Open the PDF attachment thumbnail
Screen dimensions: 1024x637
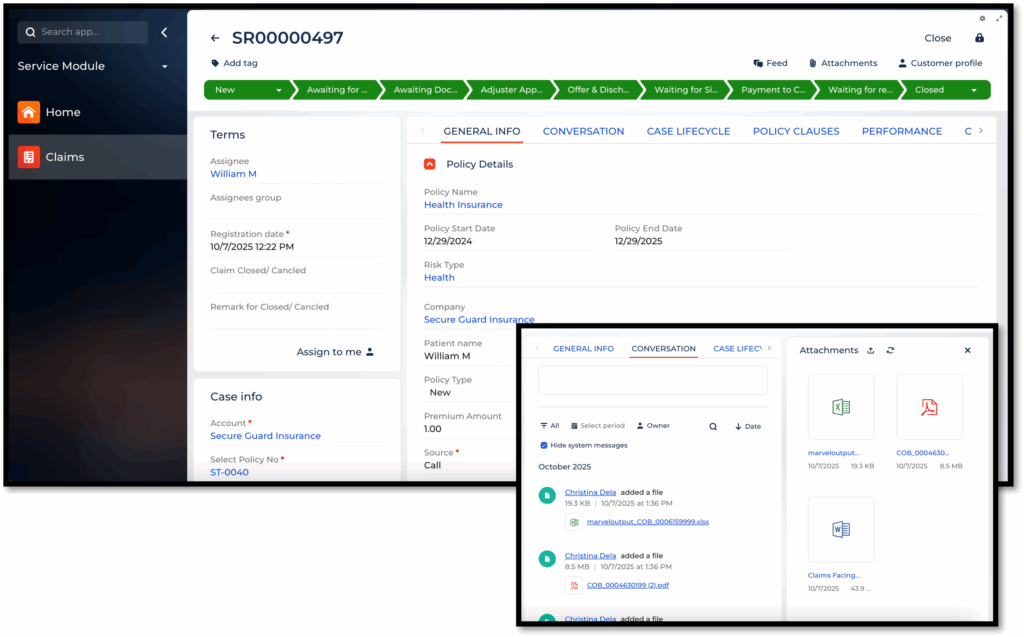pyautogui.click(x=929, y=407)
